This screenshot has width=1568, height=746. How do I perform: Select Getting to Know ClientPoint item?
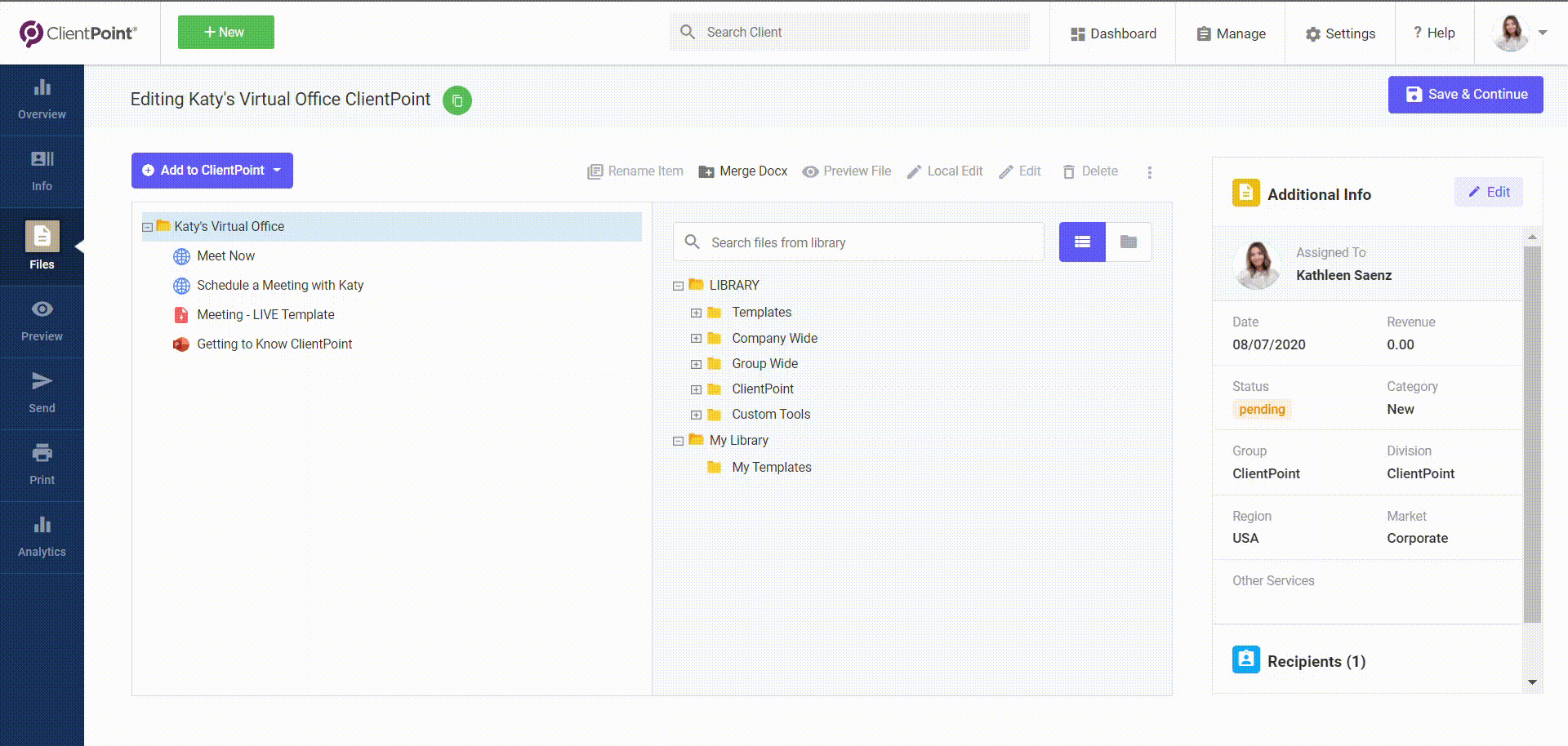[x=274, y=344]
